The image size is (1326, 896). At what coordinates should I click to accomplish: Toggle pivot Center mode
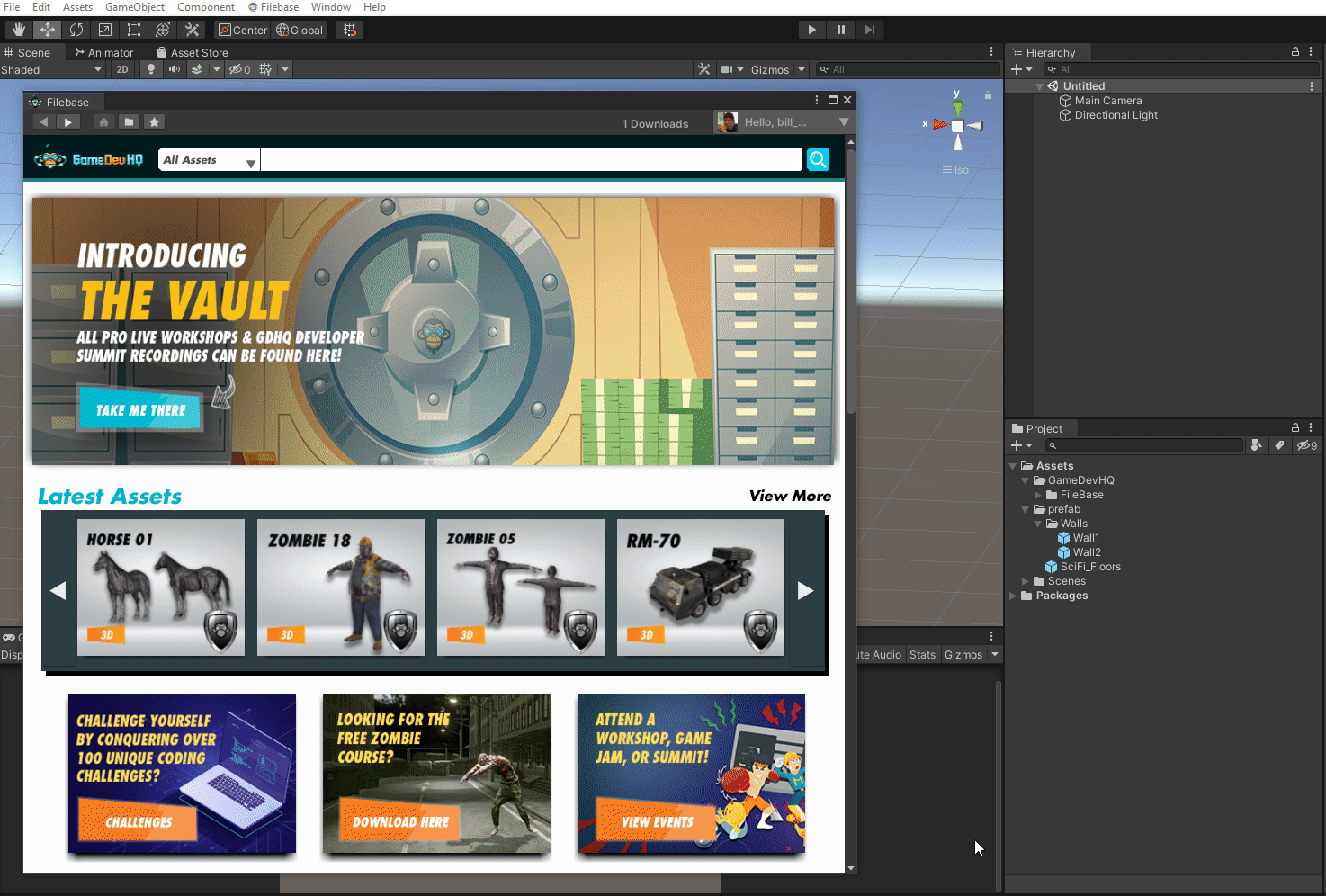[243, 30]
